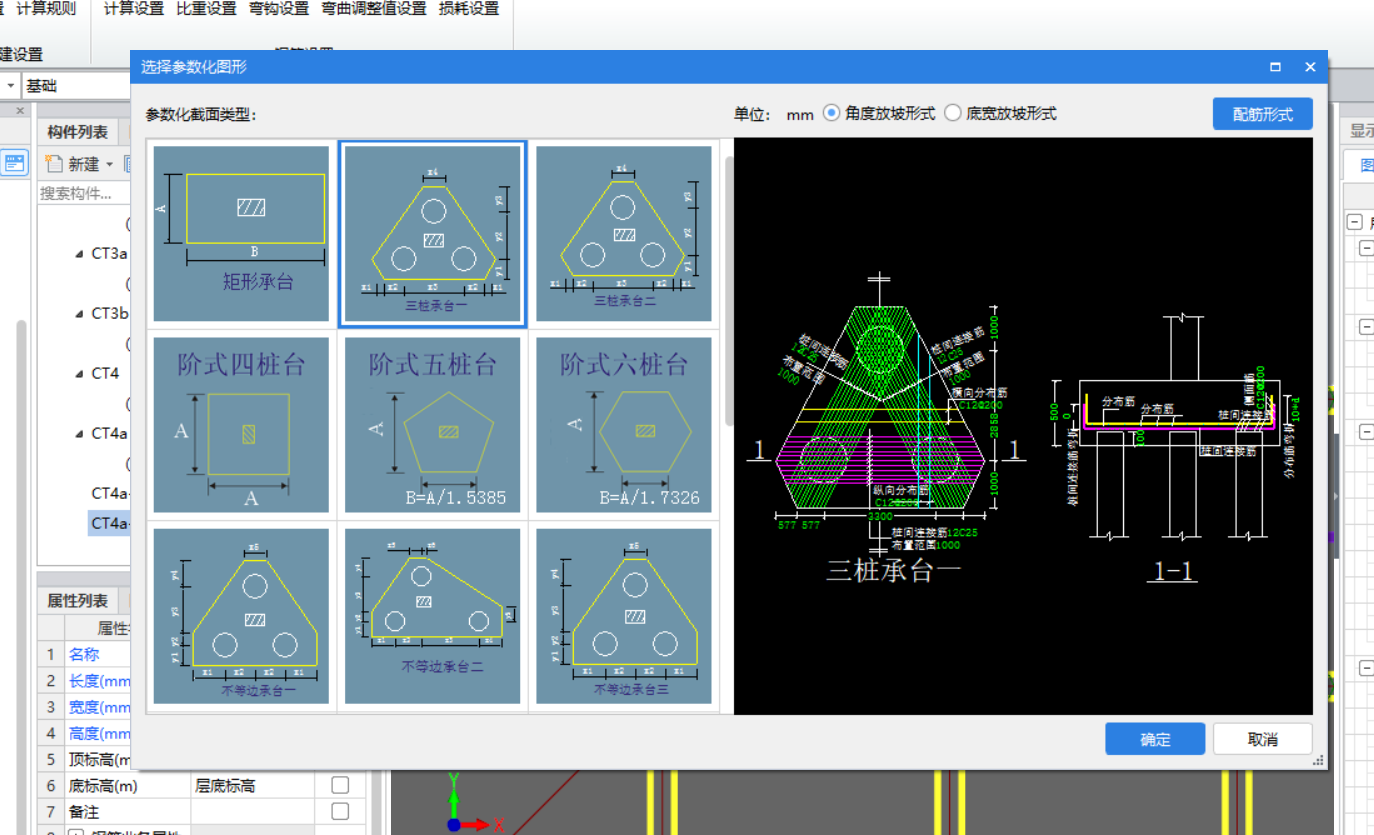
Task: Open the 基础 category dropdown
Action: coord(76,86)
